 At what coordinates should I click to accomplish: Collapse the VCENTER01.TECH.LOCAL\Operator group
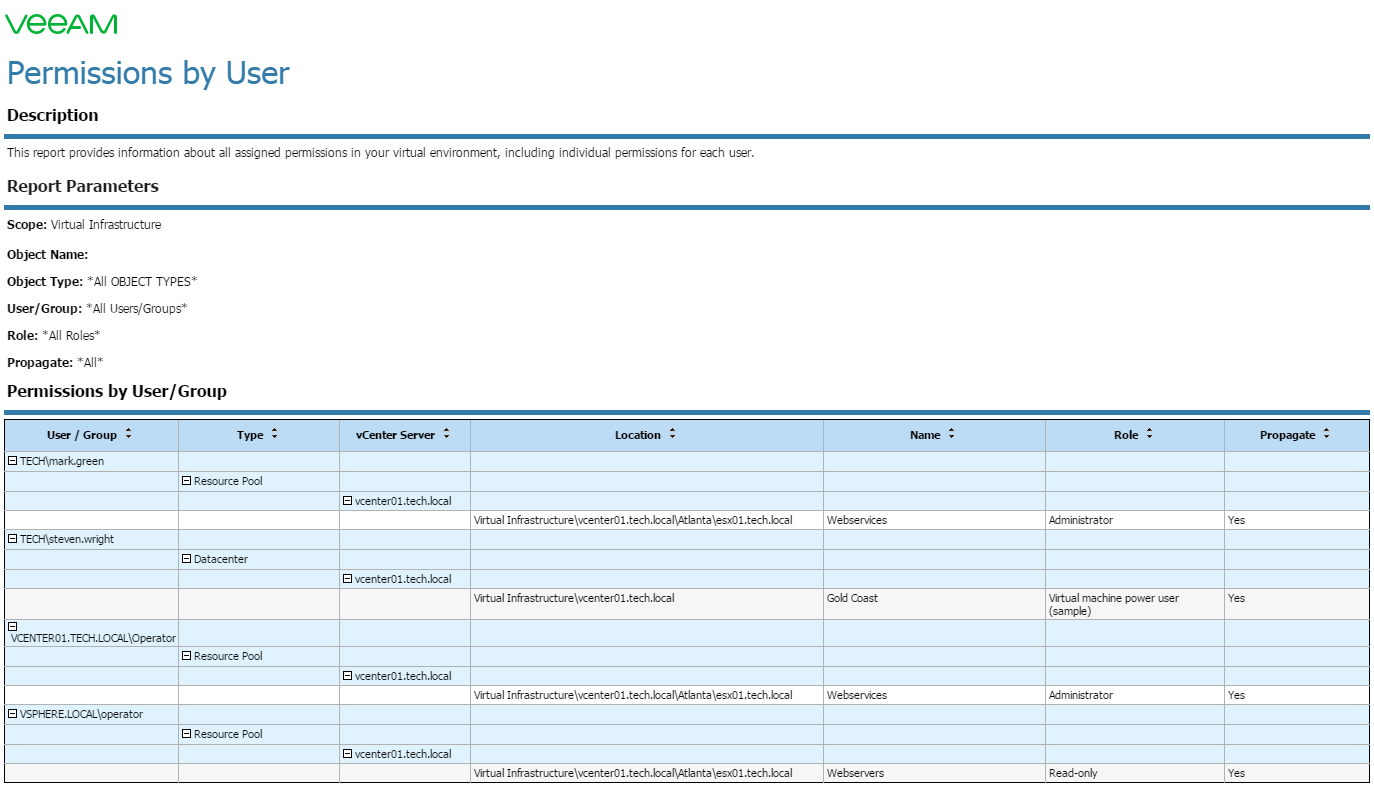tap(13, 626)
